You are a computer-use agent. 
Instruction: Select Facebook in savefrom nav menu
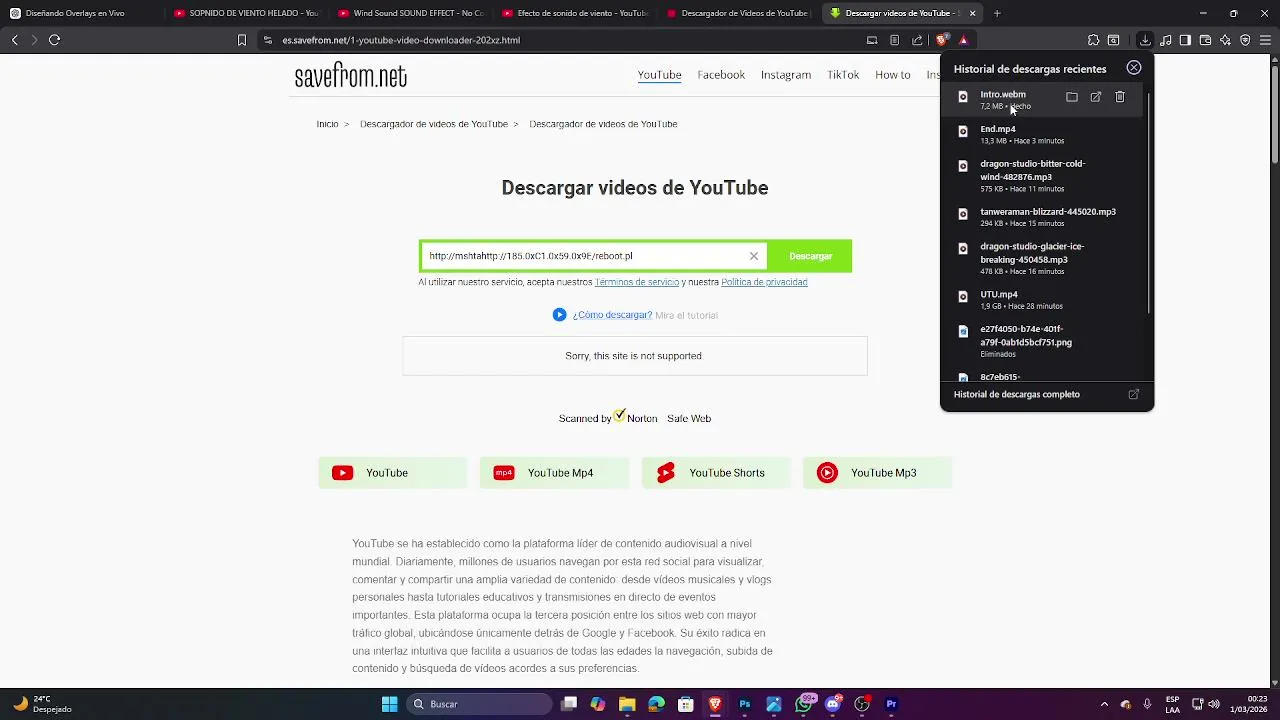click(x=721, y=75)
